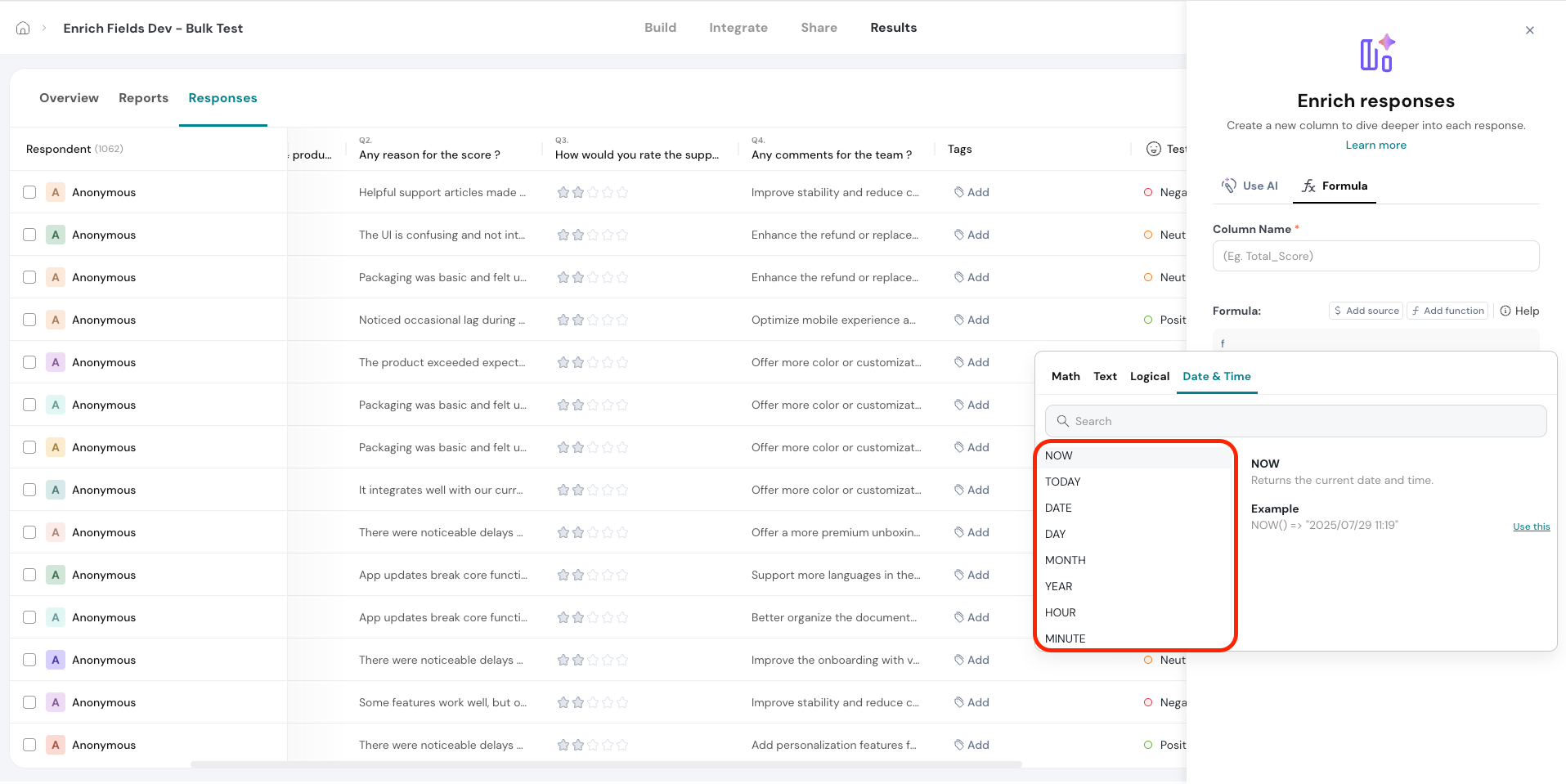Click the Add function button
The image size is (1566, 784).
tap(1447, 311)
